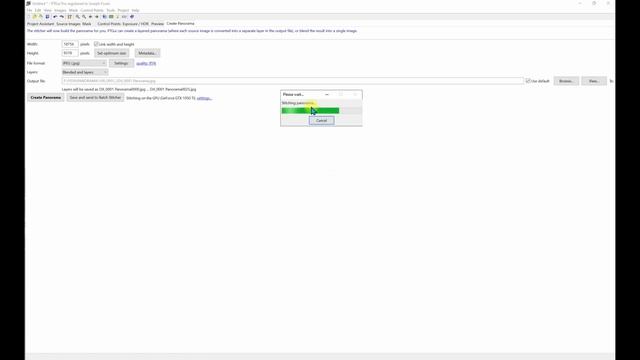
Task: Open the View menu
Action: tap(48, 10)
